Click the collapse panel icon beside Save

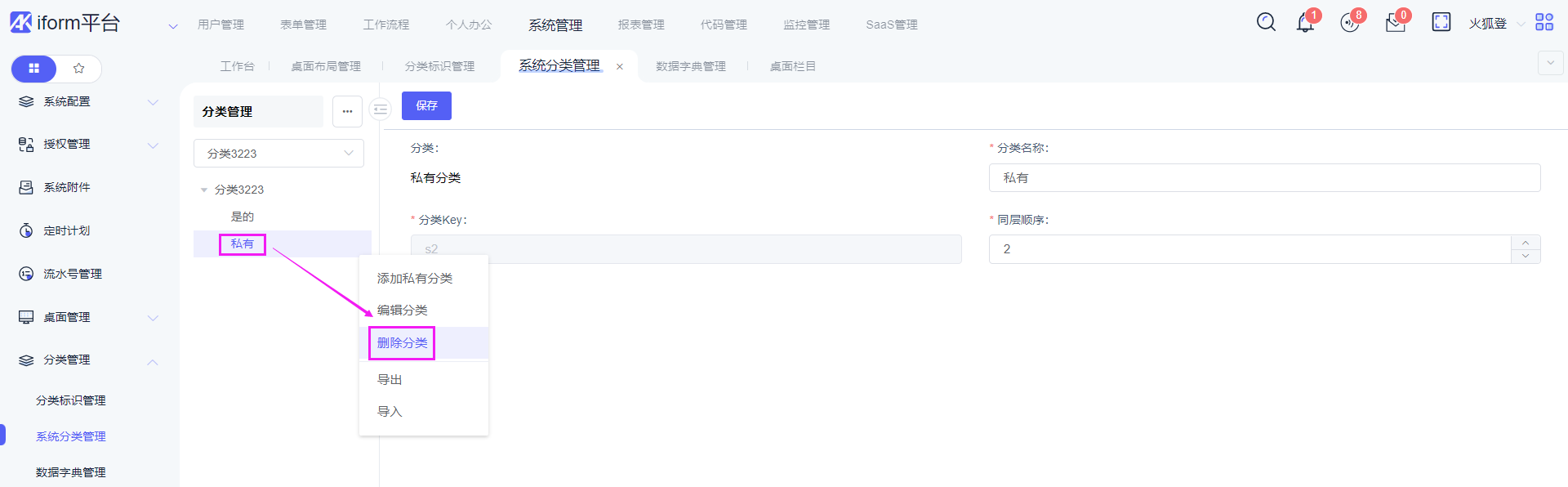click(x=381, y=109)
